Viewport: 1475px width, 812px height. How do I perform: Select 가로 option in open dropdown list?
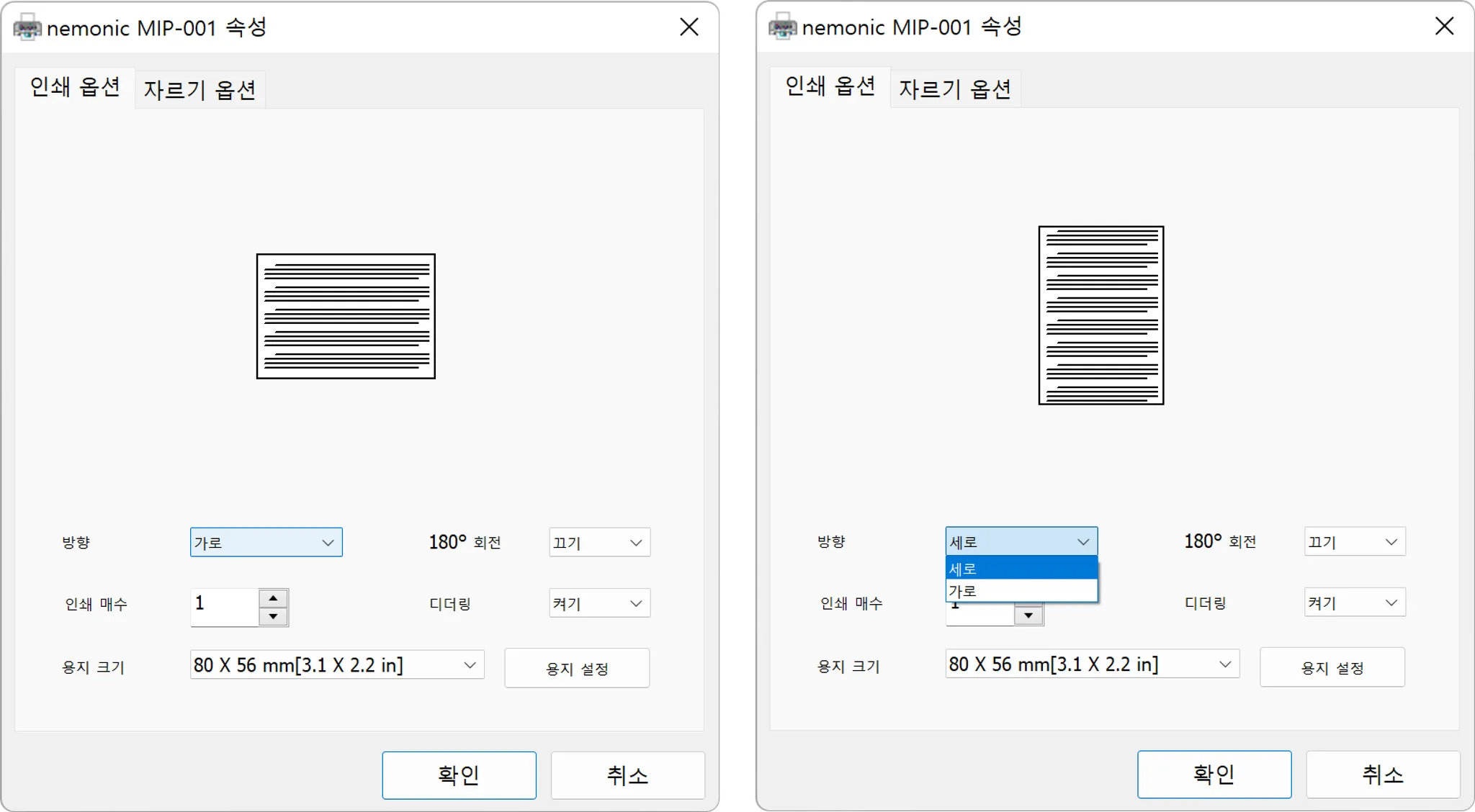[x=1021, y=591]
